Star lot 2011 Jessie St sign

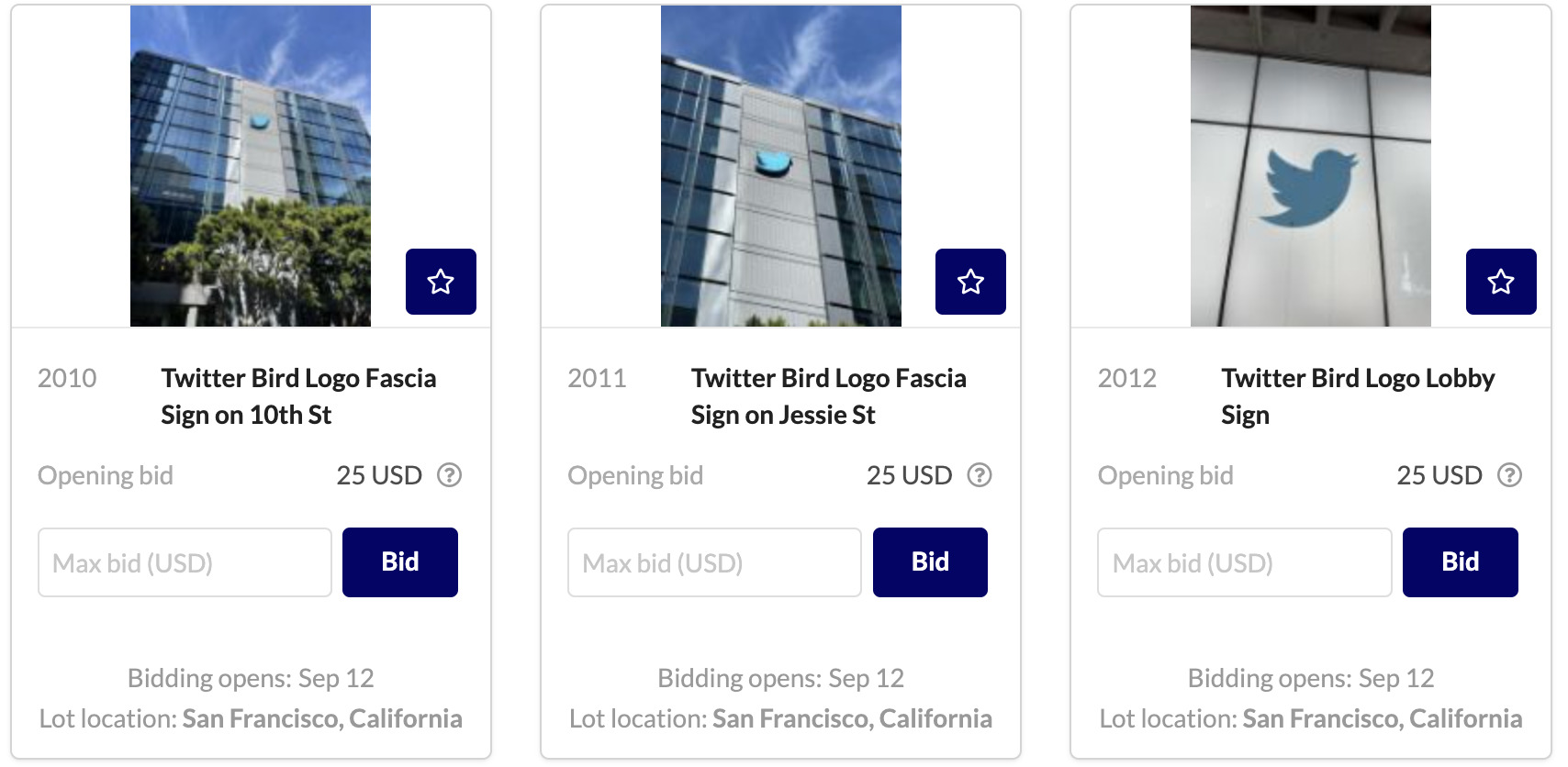click(970, 282)
